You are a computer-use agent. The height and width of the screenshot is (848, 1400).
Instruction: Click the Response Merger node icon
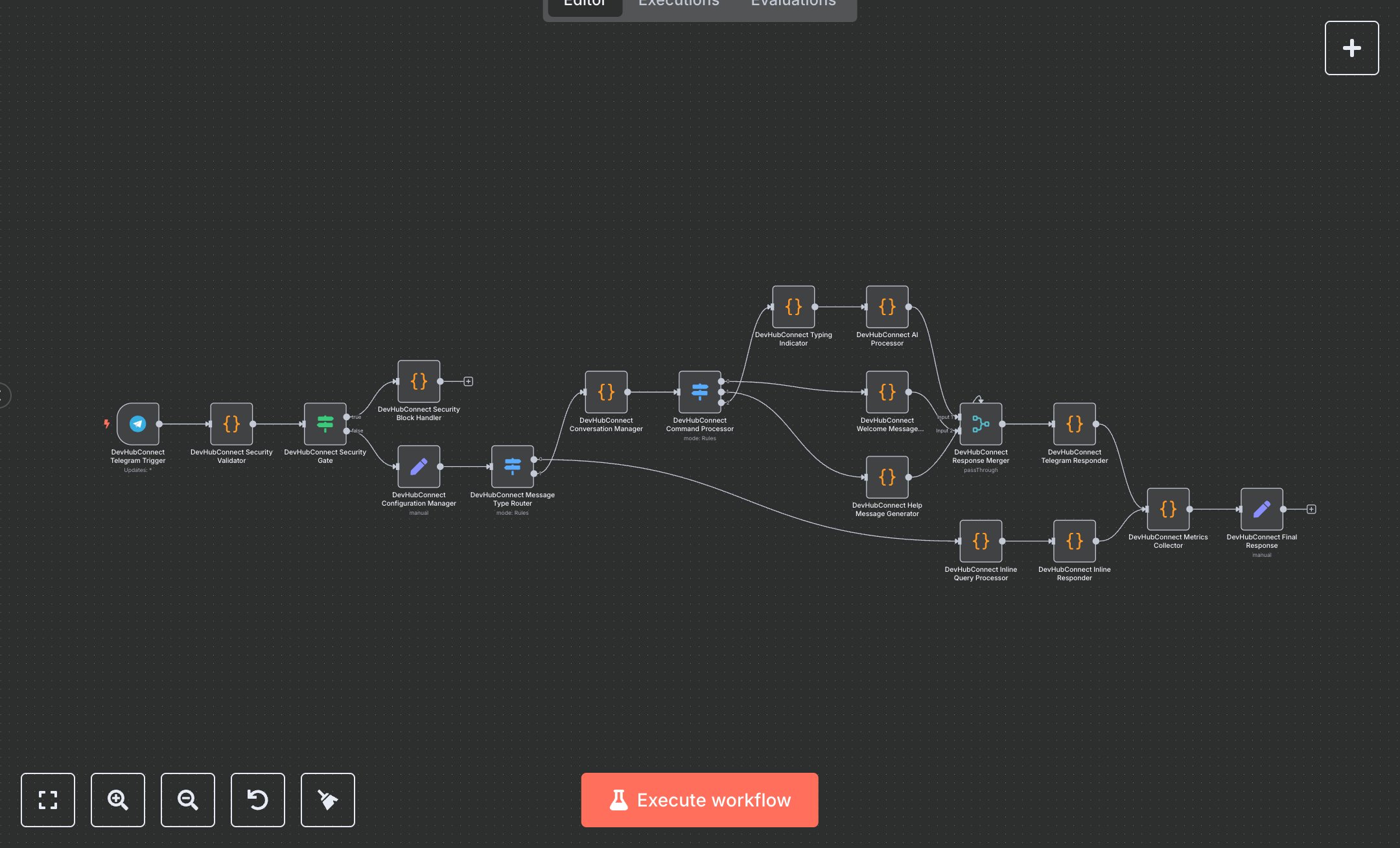pyautogui.click(x=980, y=424)
